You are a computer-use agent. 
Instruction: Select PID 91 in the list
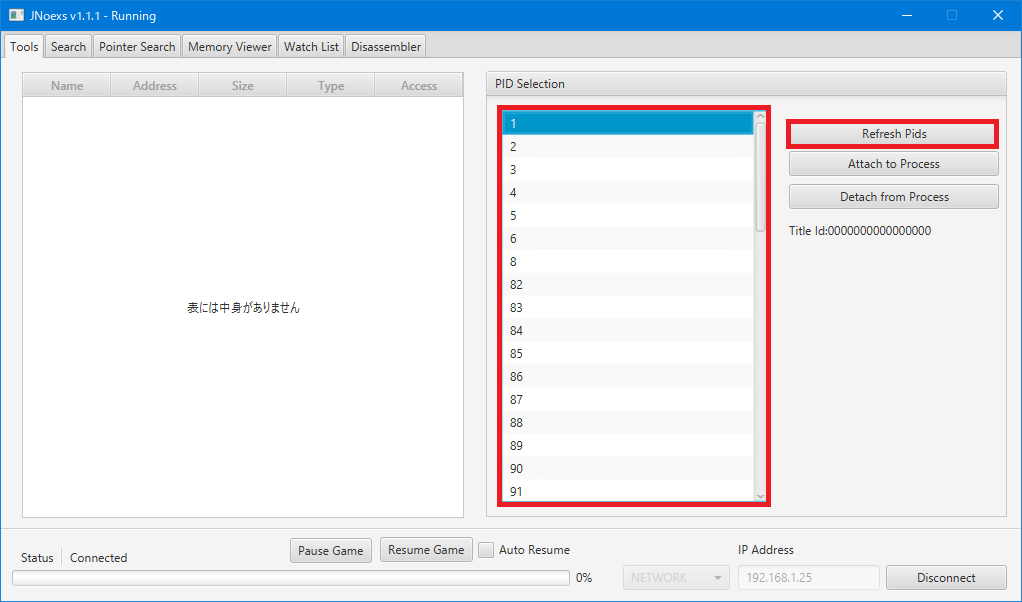pos(628,491)
